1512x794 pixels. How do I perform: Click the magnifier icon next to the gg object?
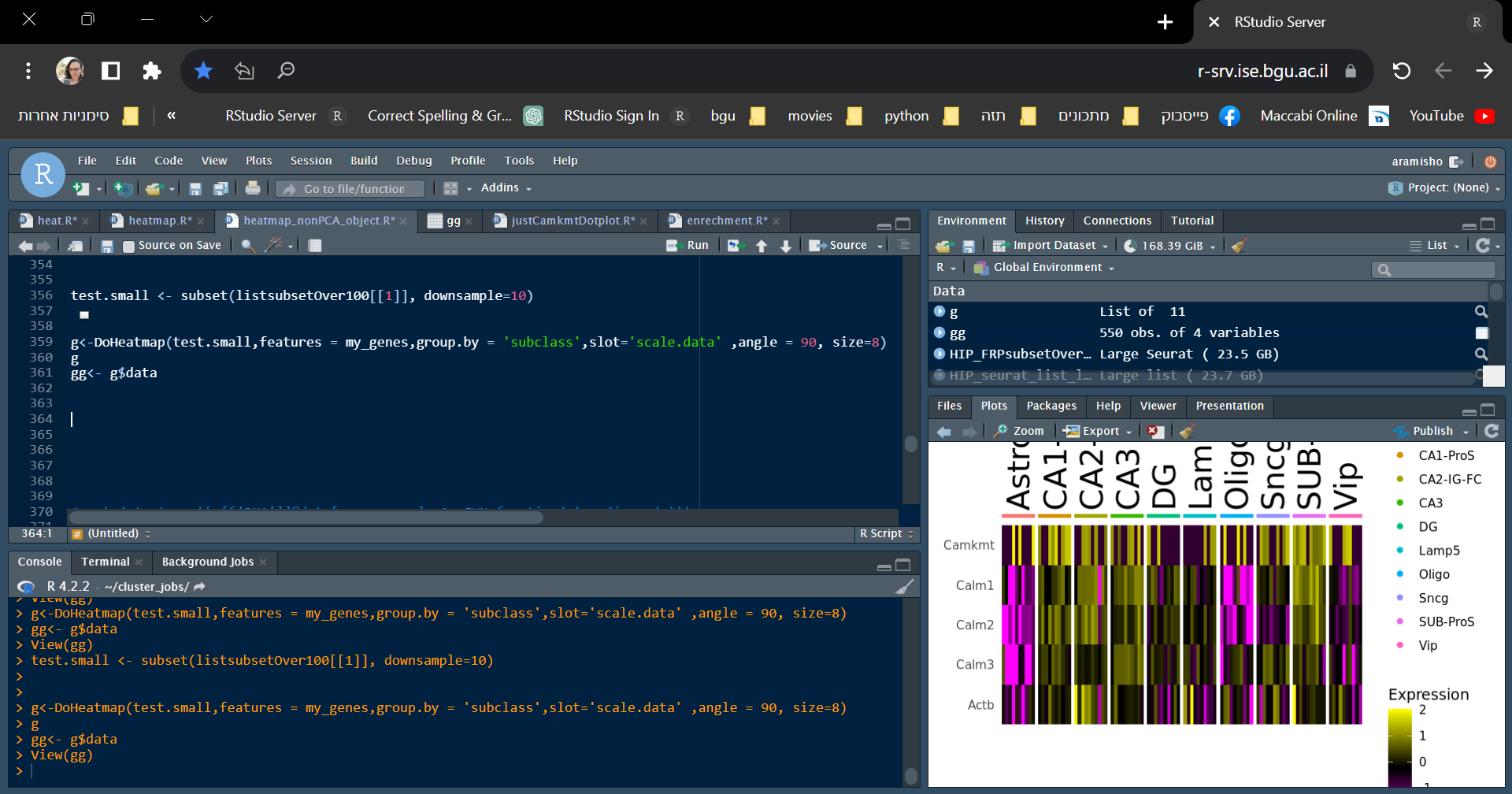(1481, 332)
